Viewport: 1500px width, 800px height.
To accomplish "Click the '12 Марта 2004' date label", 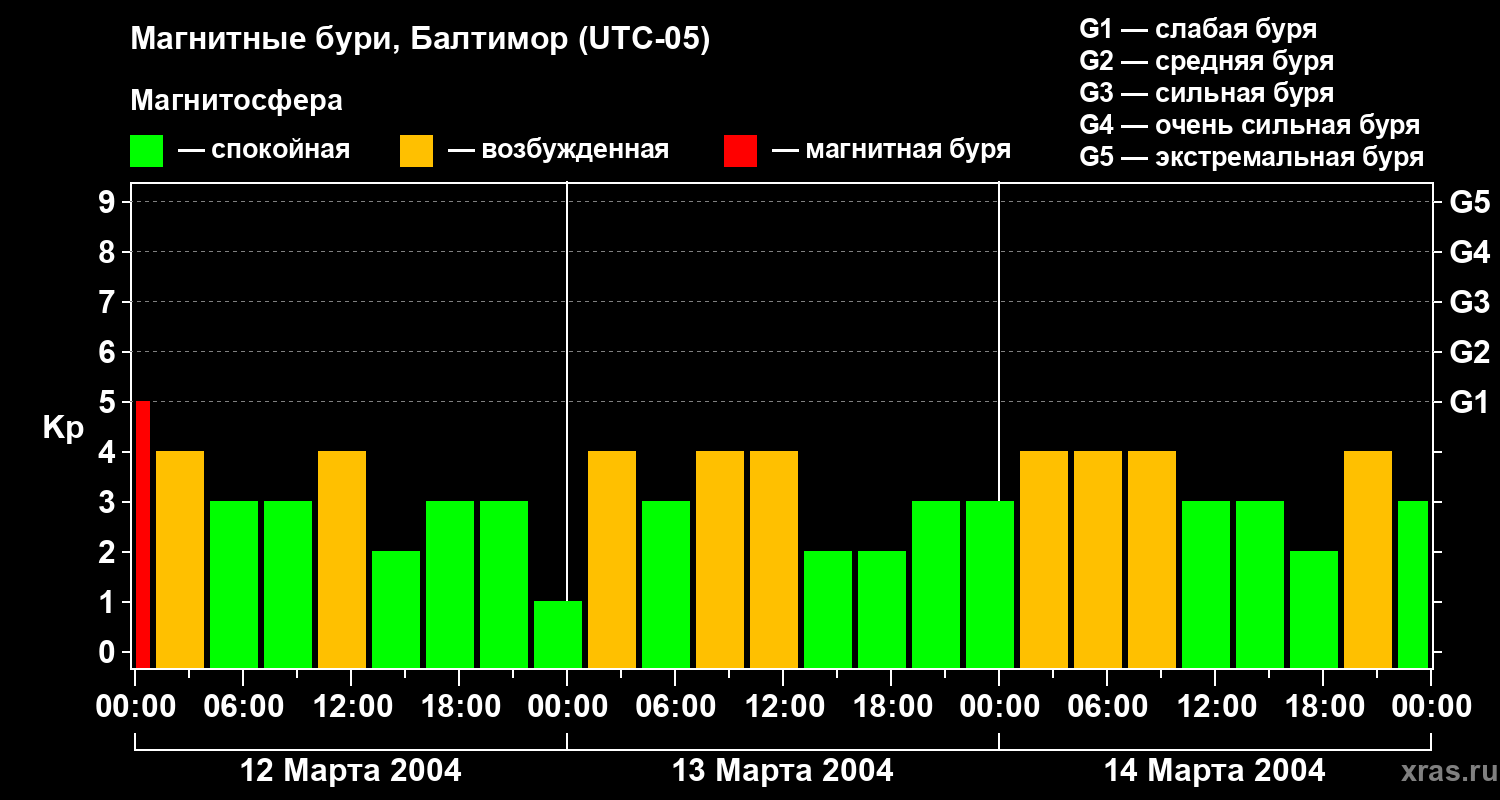I will (351, 771).
